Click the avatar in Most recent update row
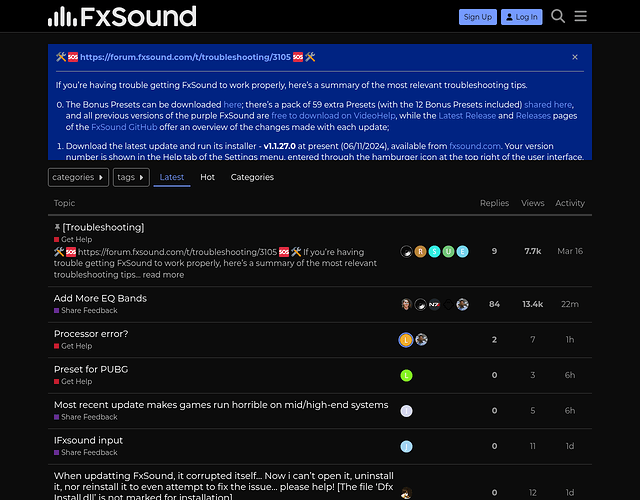 407,411
